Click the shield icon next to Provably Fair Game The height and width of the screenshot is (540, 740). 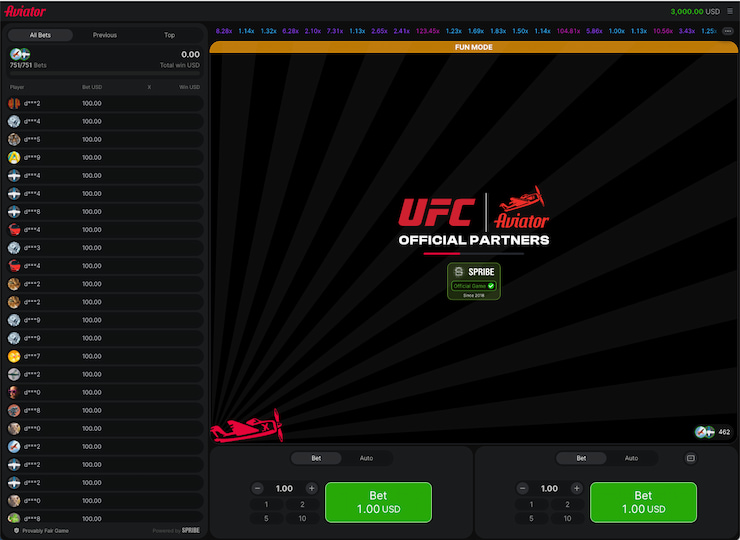click(17, 531)
